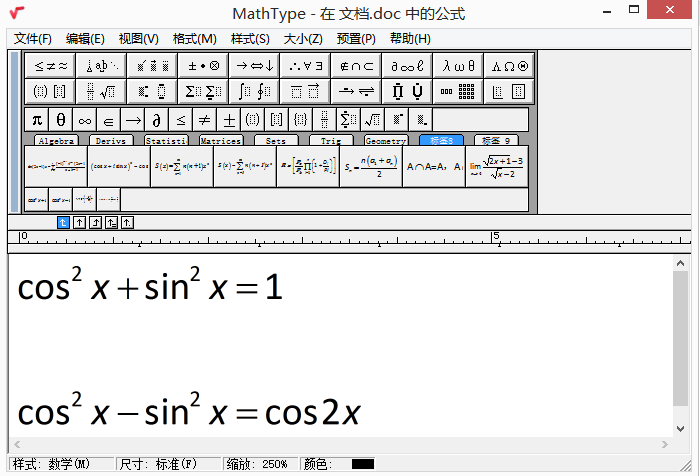
Task: Open the spaces and ellipses palette
Action: pos(101,66)
